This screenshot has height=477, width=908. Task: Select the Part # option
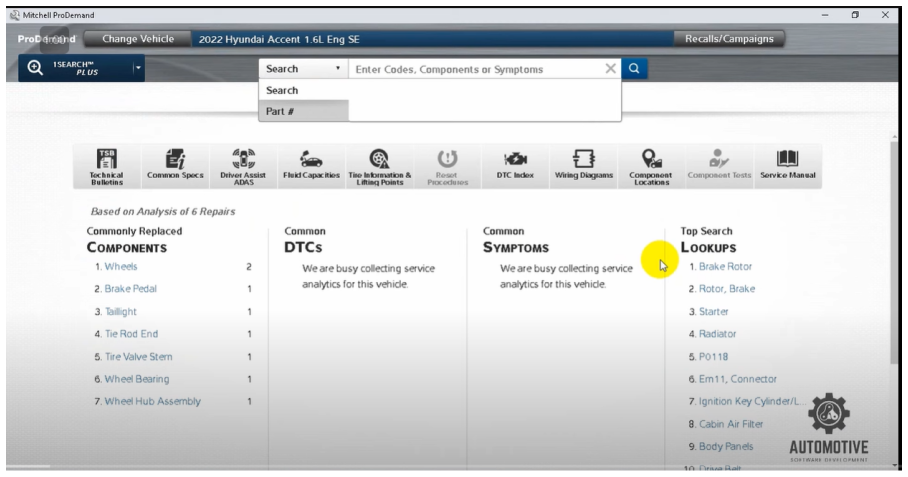[x=303, y=111]
